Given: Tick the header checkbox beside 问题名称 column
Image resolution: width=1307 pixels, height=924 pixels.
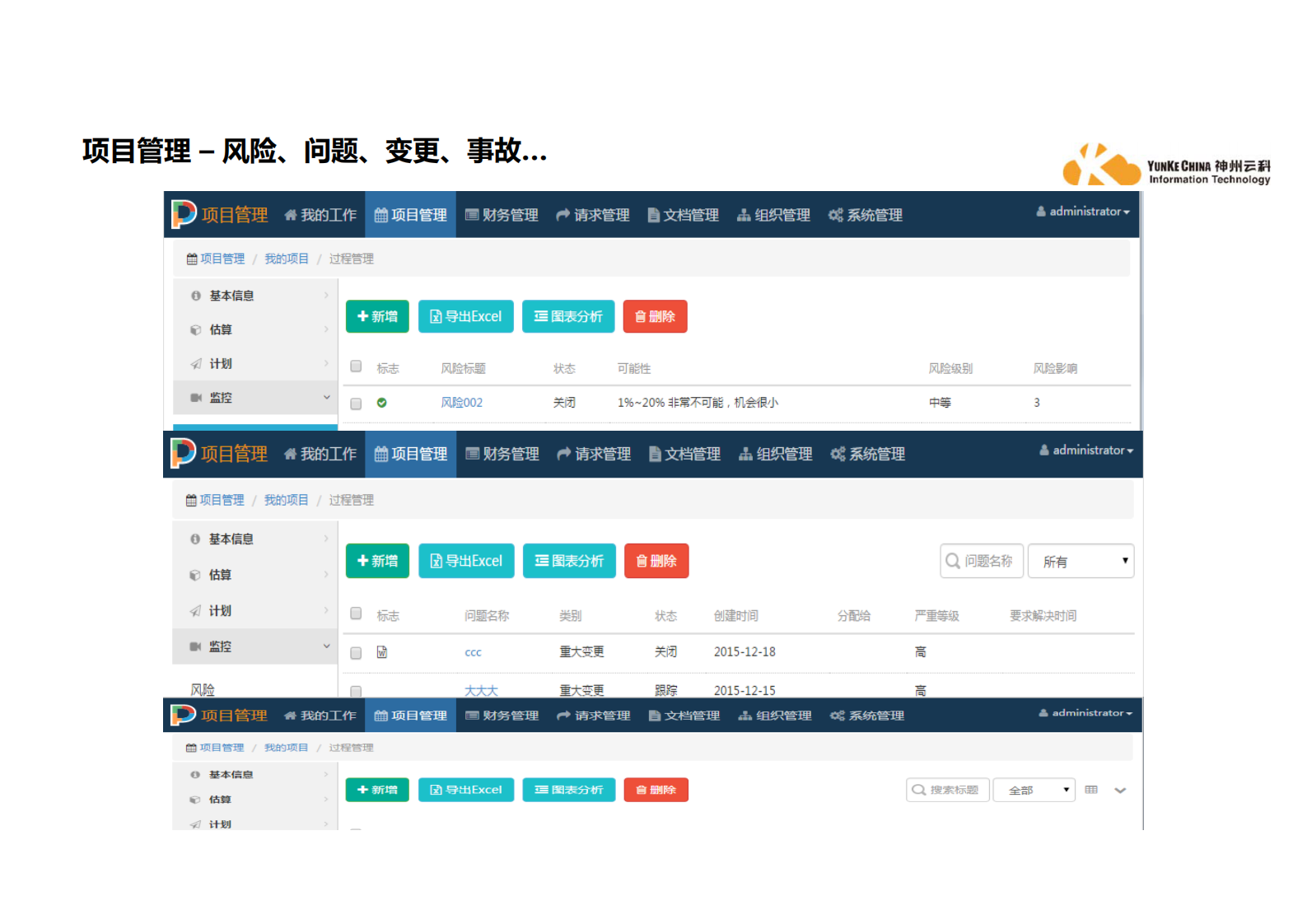Looking at the screenshot, I should coord(356,614).
